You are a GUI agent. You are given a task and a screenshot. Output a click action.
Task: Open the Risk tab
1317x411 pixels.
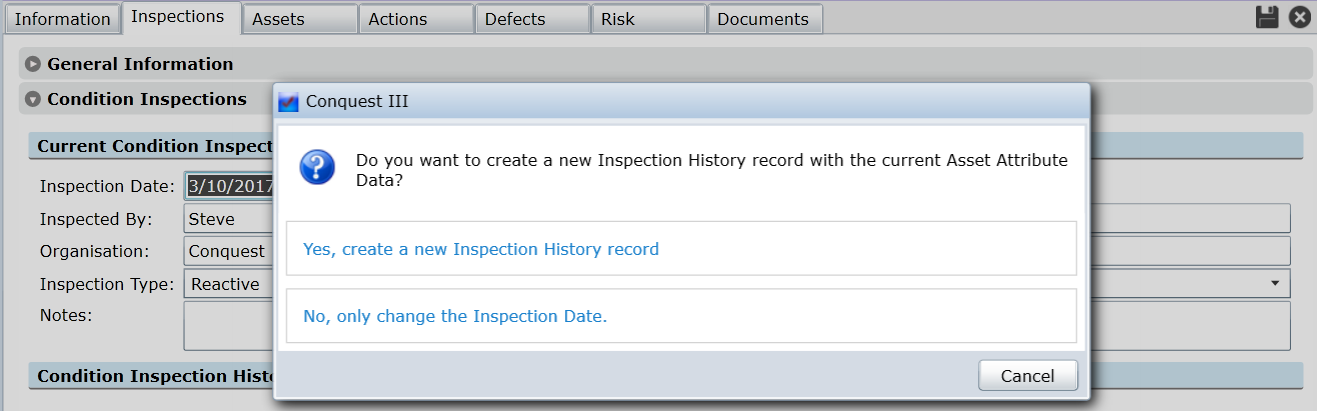(x=648, y=19)
